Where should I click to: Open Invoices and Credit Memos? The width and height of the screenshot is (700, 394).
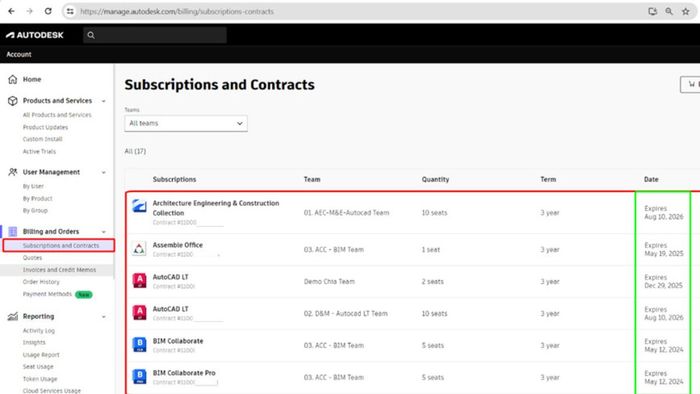pyautogui.click(x=59, y=270)
